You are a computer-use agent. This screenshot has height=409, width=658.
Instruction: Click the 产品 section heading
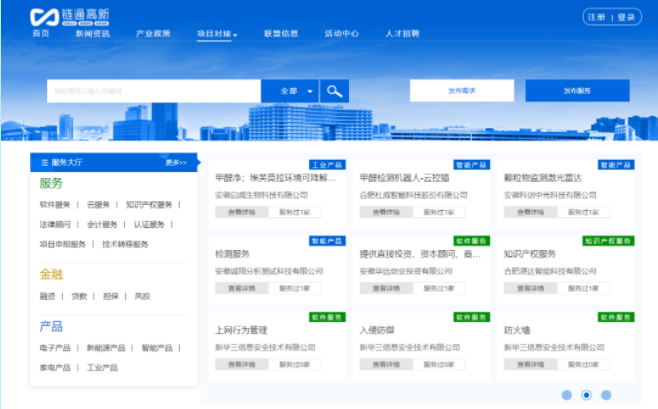(x=51, y=326)
